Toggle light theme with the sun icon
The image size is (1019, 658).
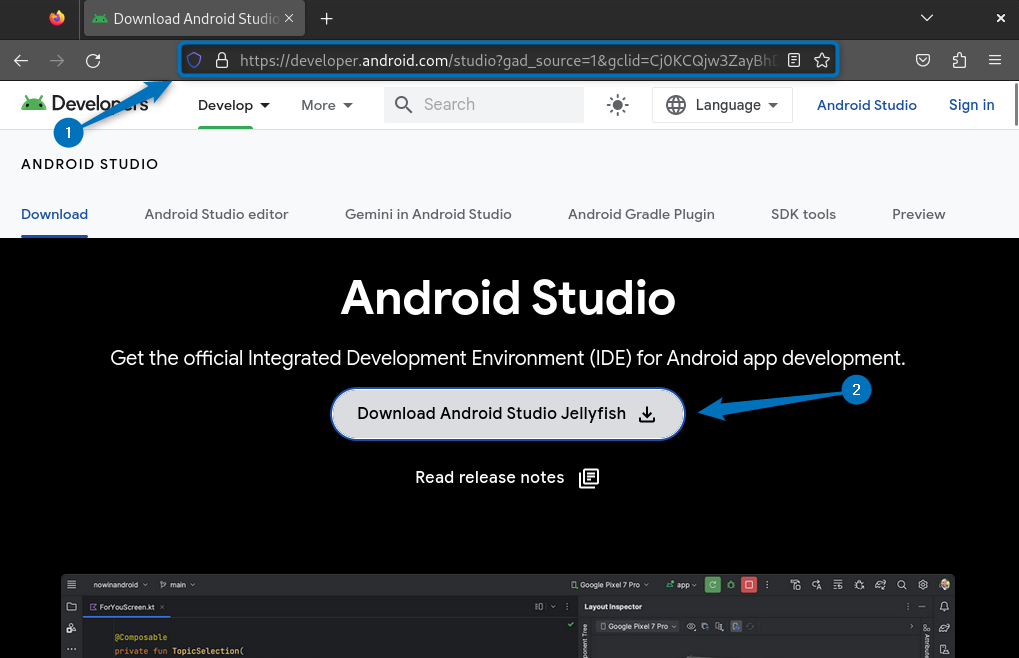point(617,104)
